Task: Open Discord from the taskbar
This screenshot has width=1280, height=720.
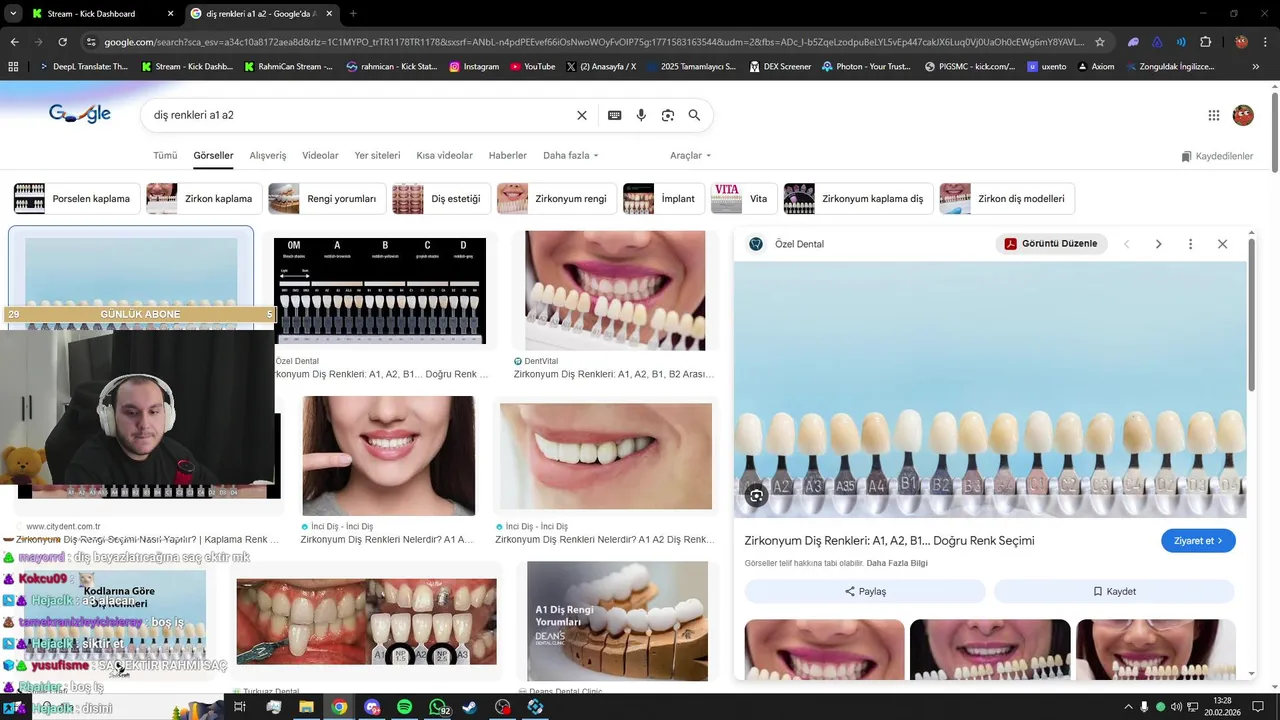Action: pos(372,707)
